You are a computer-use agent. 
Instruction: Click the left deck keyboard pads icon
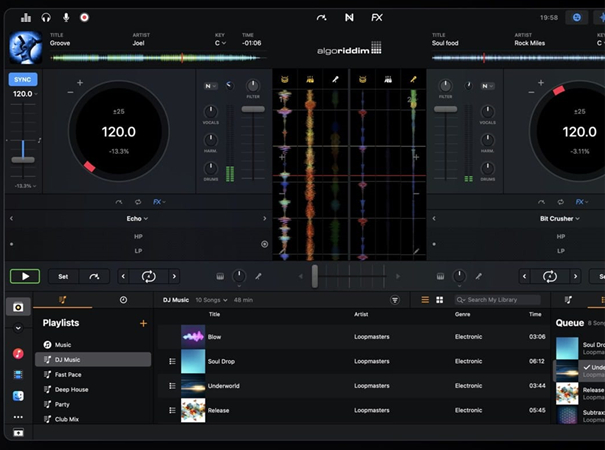pyautogui.click(x=220, y=276)
